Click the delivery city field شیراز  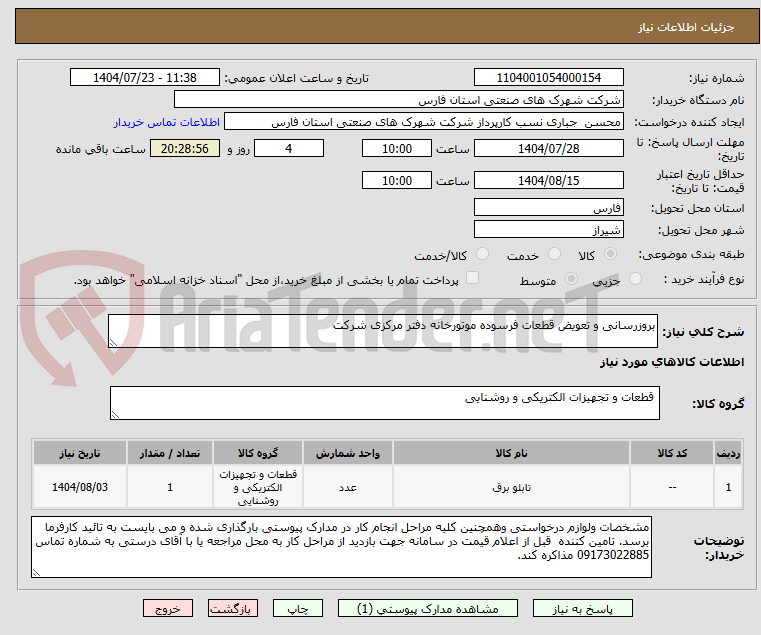548,229
